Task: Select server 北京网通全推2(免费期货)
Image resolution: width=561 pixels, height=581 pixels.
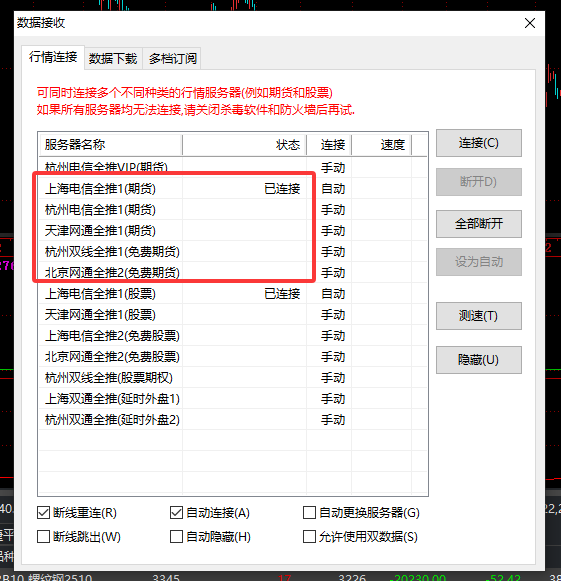Action: click(x=233, y=273)
